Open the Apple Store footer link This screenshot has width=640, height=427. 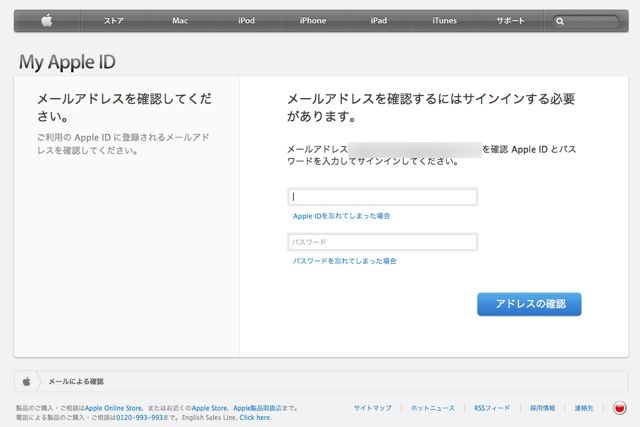[209, 408]
